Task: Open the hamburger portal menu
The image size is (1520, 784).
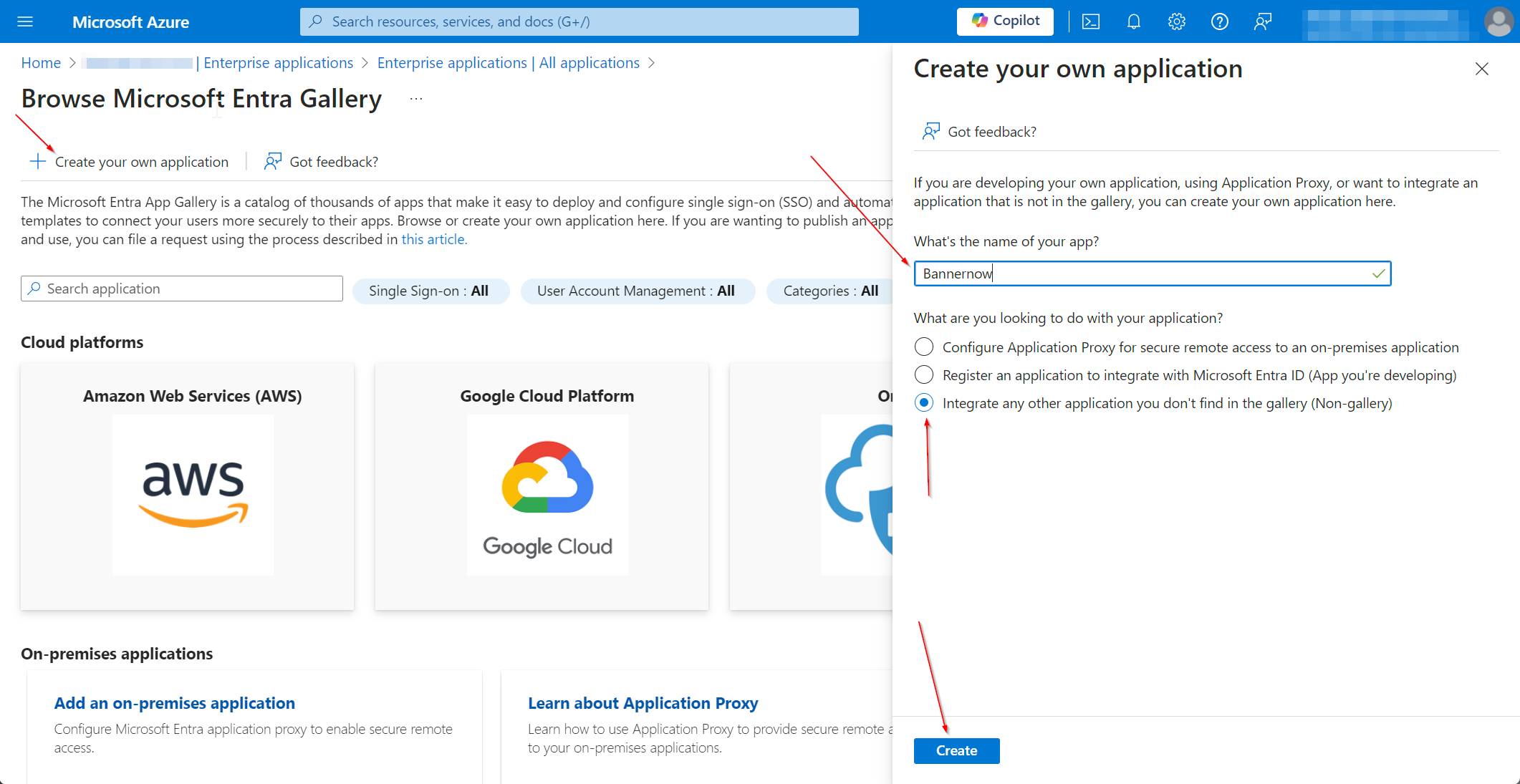Action: point(25,21)
